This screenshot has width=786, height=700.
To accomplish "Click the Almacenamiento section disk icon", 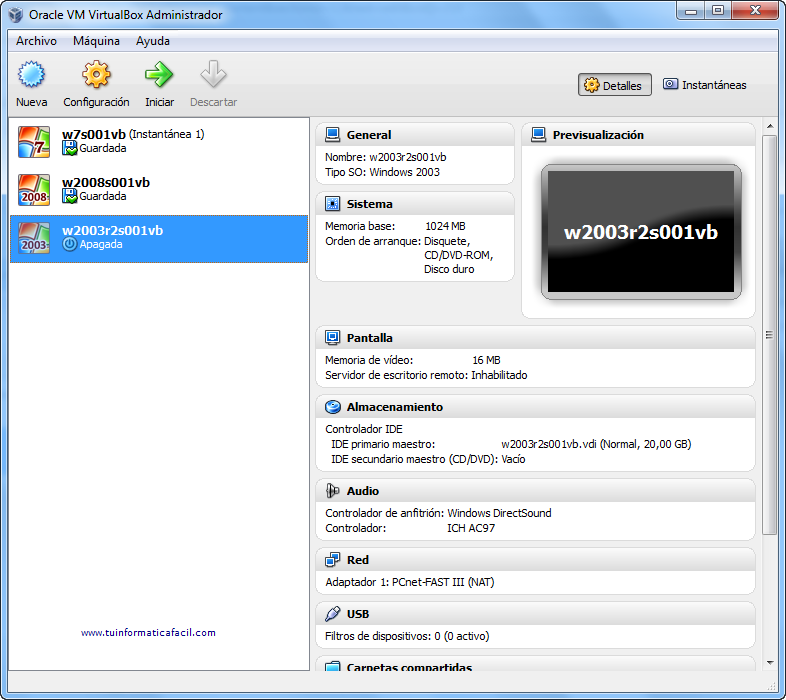I will click(333, 407).
